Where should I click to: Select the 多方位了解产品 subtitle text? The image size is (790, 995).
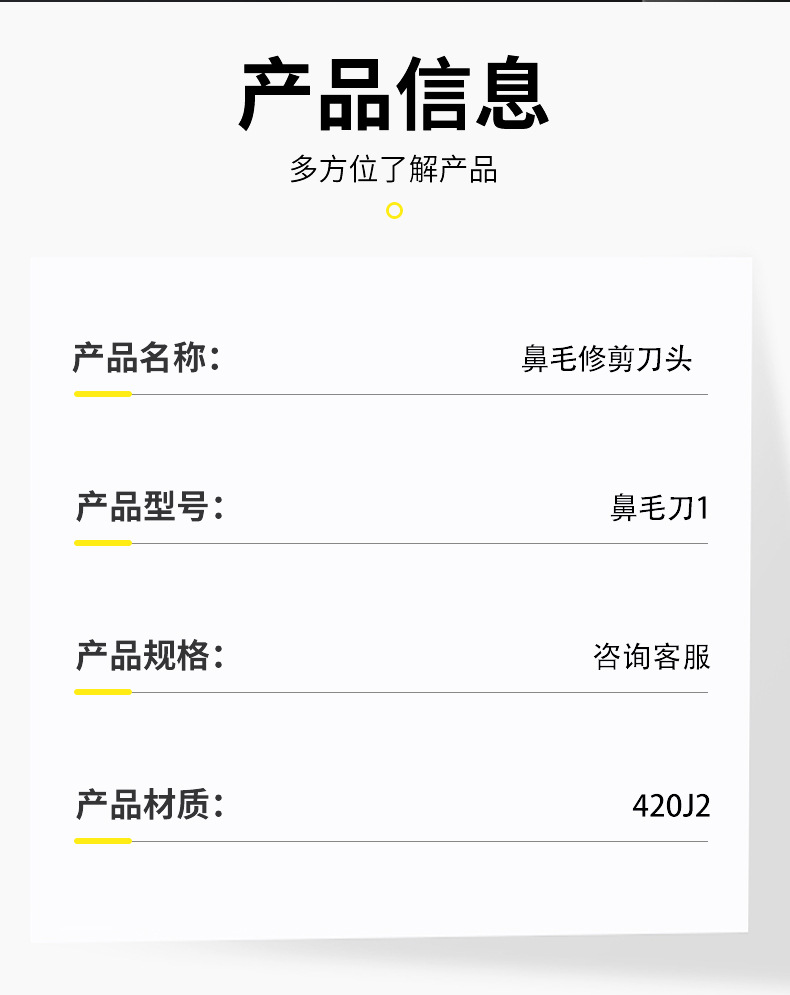click(394, 168)
